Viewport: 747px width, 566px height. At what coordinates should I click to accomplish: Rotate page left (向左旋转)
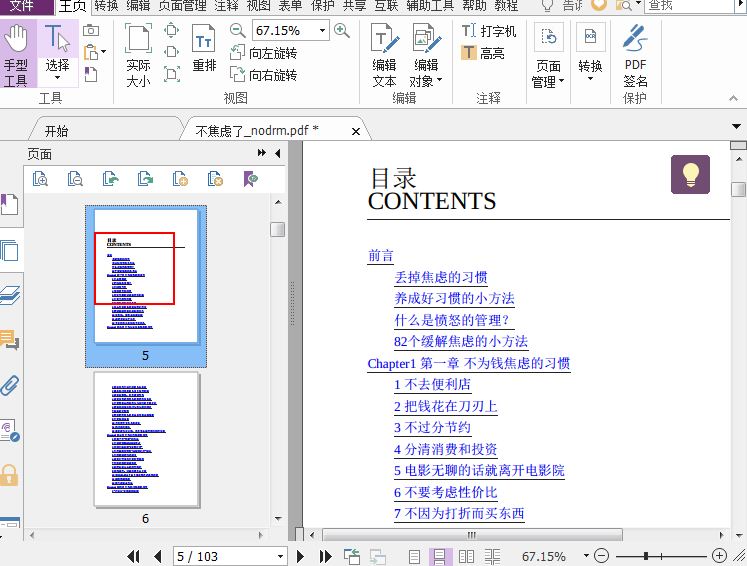click(x=263, y=52)
